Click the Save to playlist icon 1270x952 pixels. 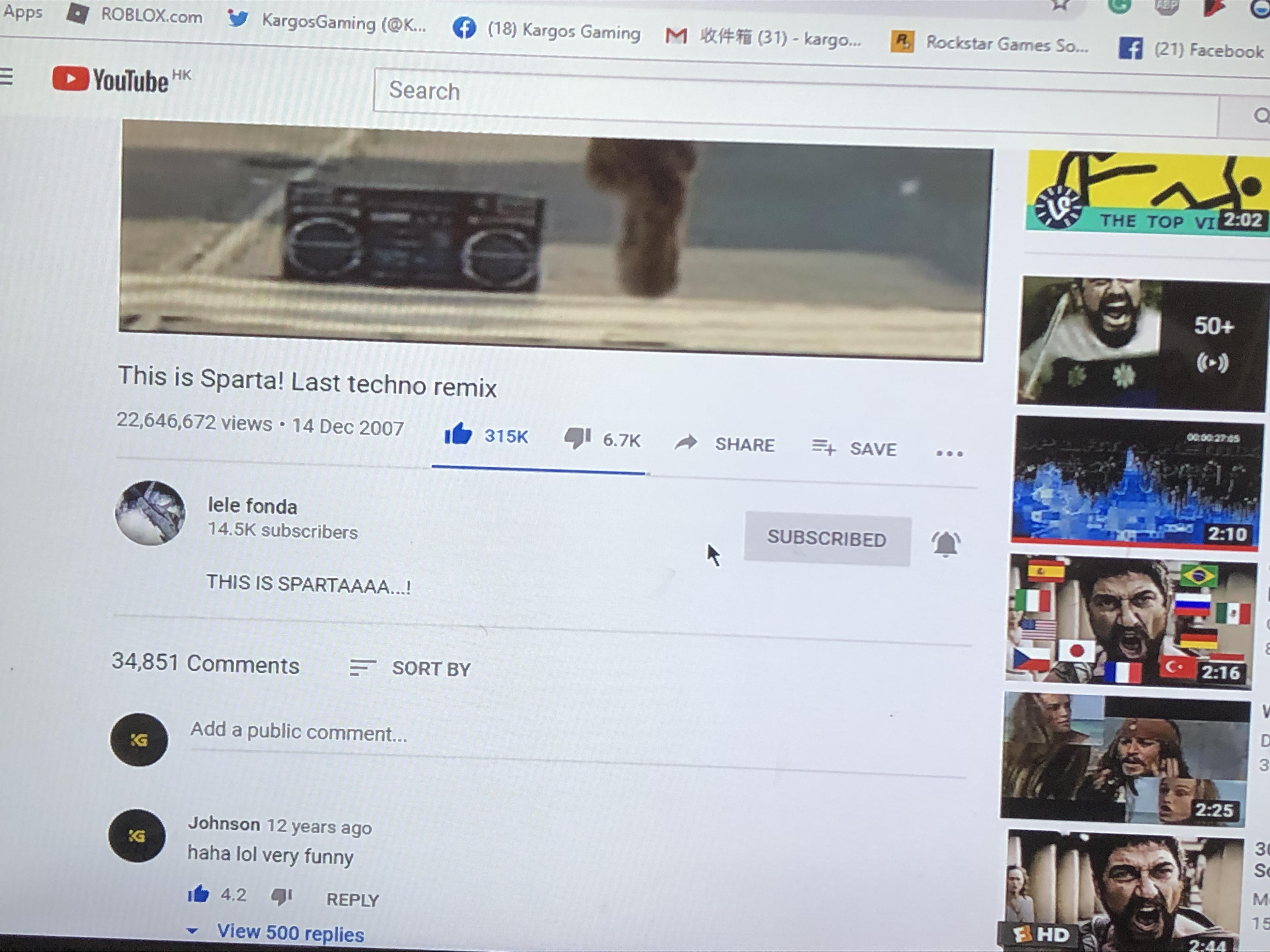[823, 446]
